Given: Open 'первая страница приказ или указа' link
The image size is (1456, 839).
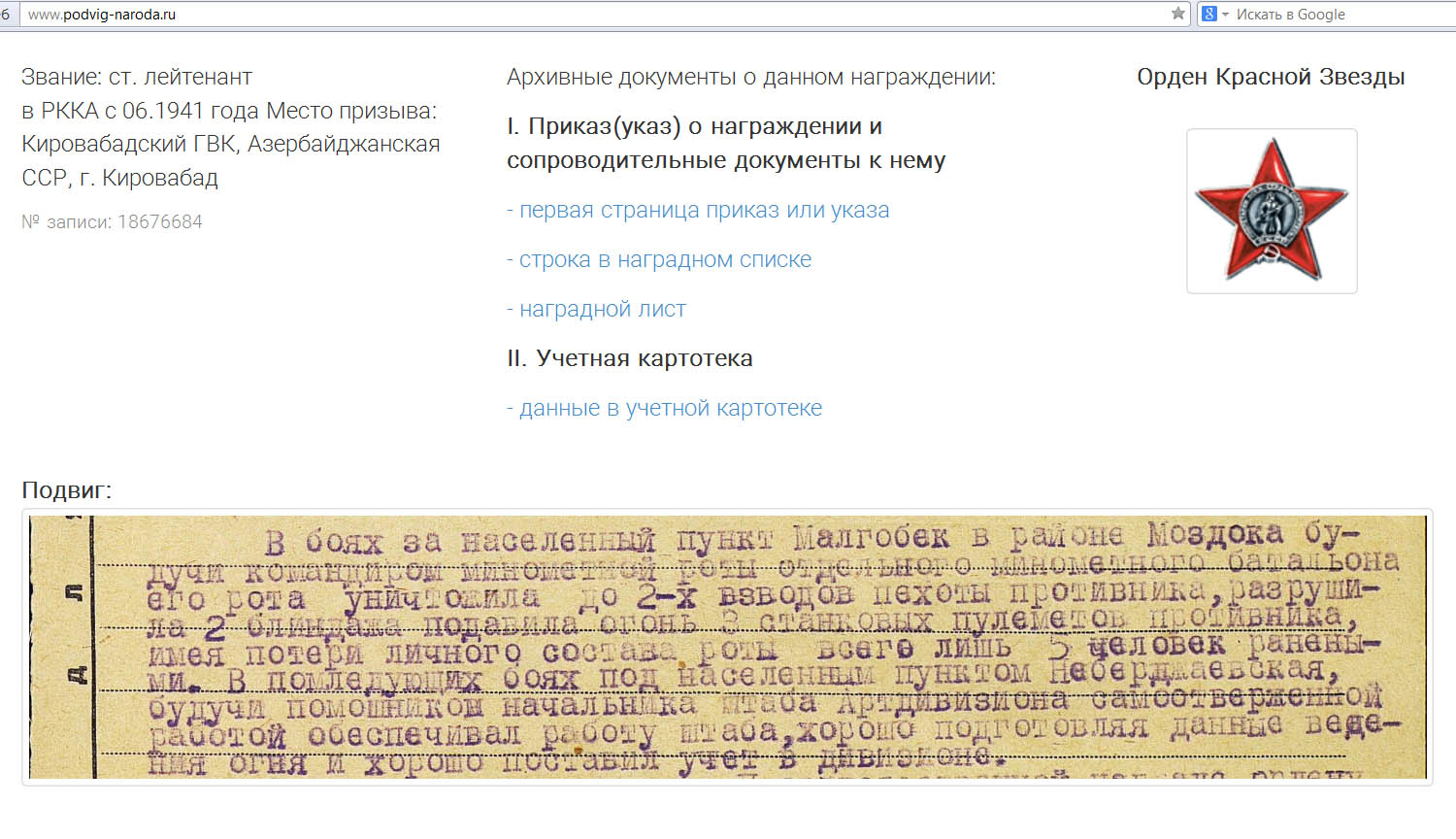Looking at the screenshot, I should coord(704,211).
